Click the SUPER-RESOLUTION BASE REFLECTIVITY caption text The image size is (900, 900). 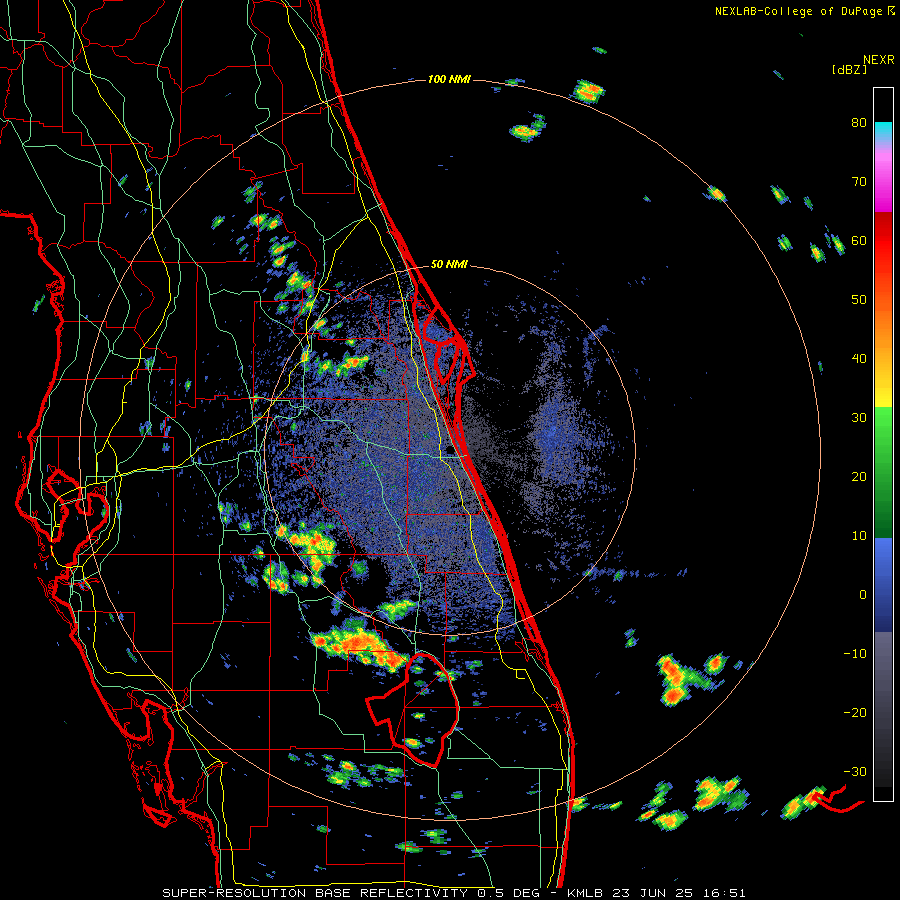pos(315,893)
